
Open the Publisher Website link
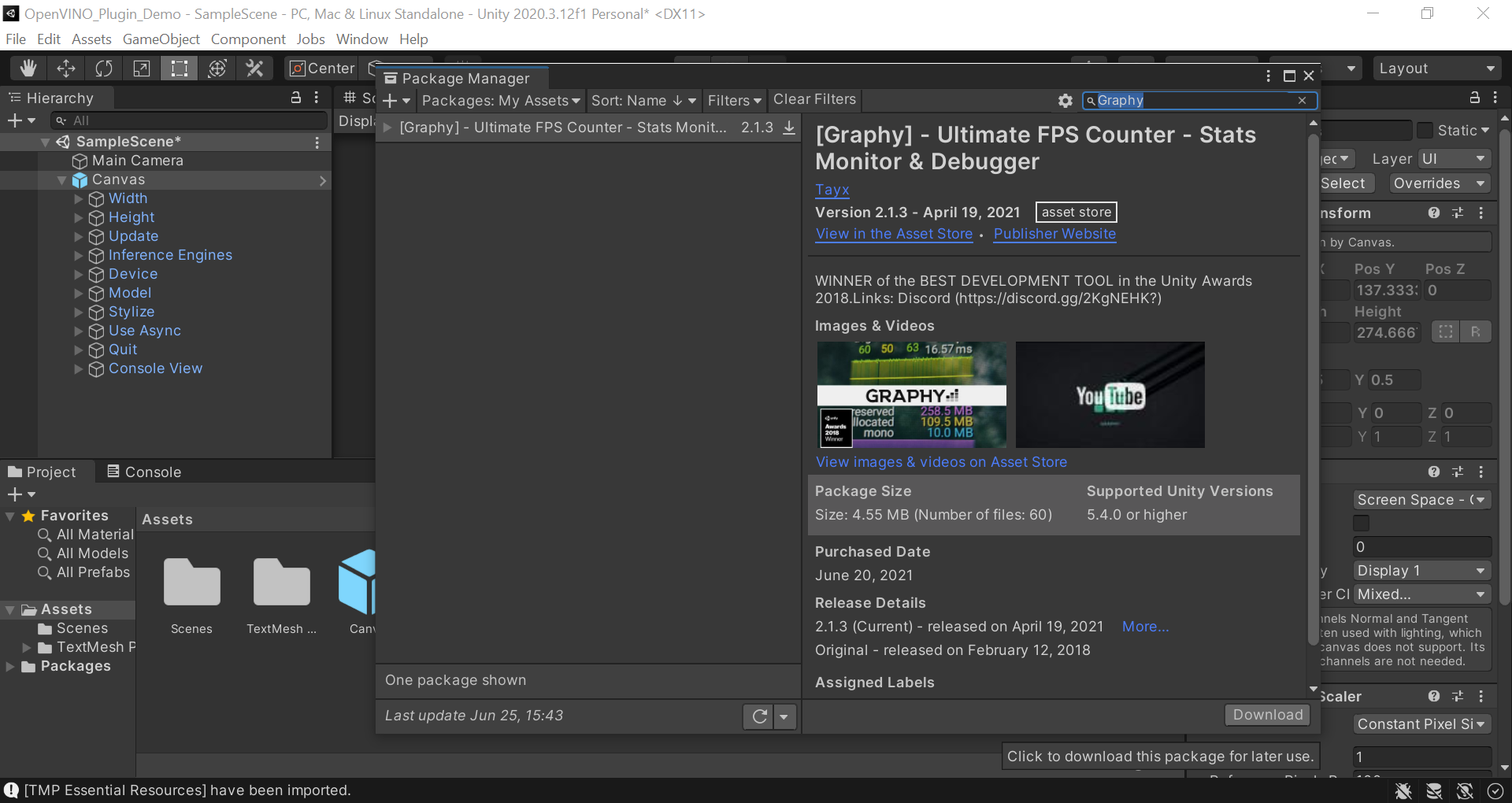1054,234
